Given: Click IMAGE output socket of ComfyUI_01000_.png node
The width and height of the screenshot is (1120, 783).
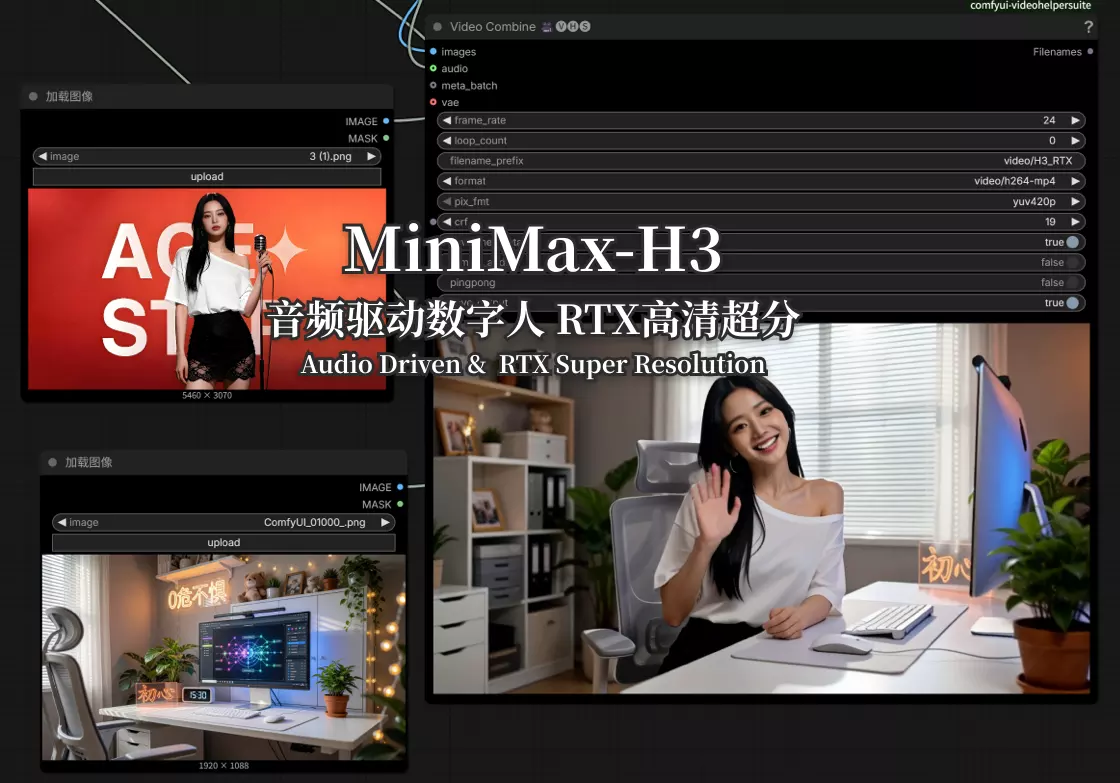Looking at the screenshot, I should (x=400, y=487).
